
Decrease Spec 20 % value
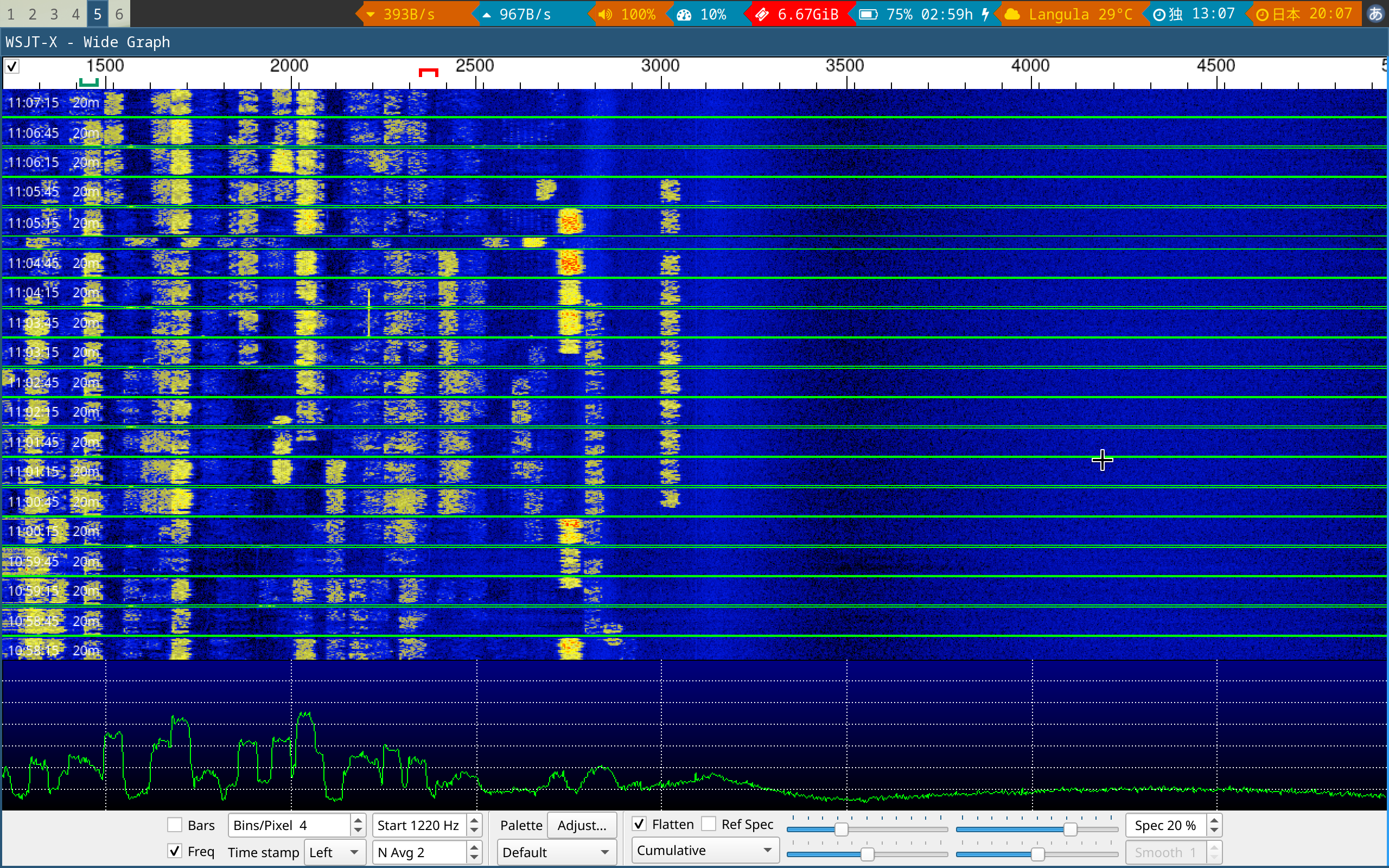1214,831
